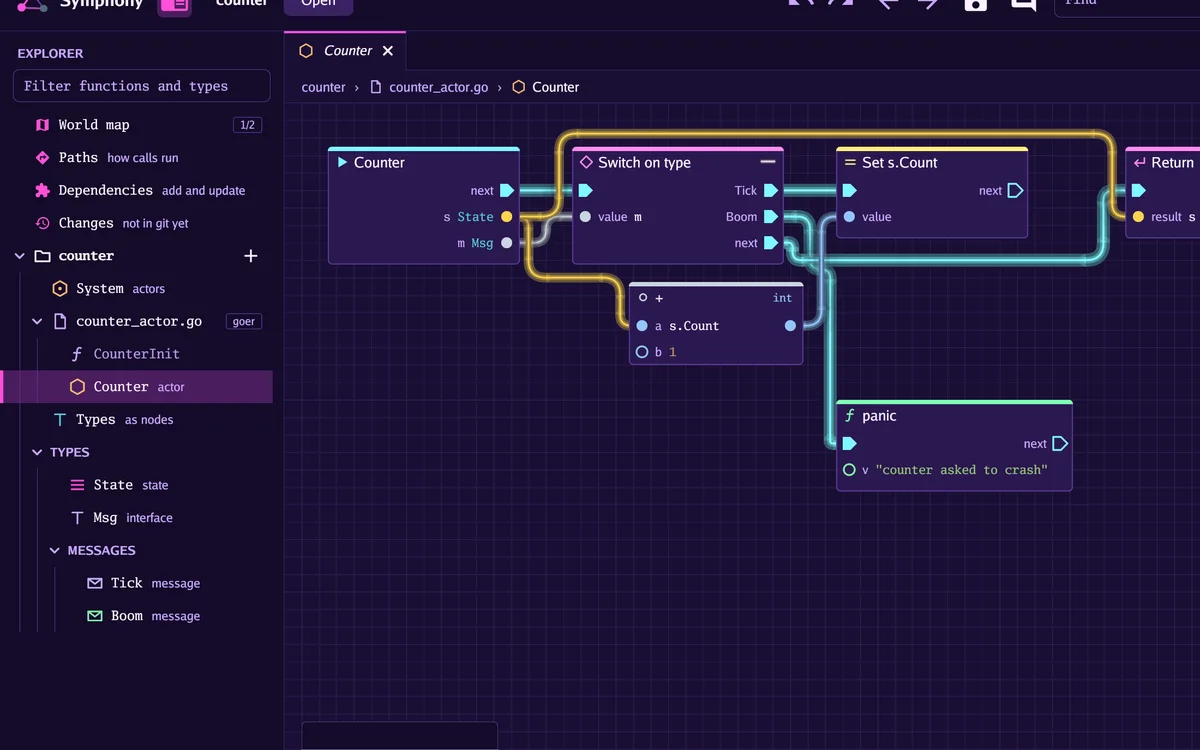Click the b input port on the + node
This screenshot has height=750, width=1200.
click(x=642, y=352)
